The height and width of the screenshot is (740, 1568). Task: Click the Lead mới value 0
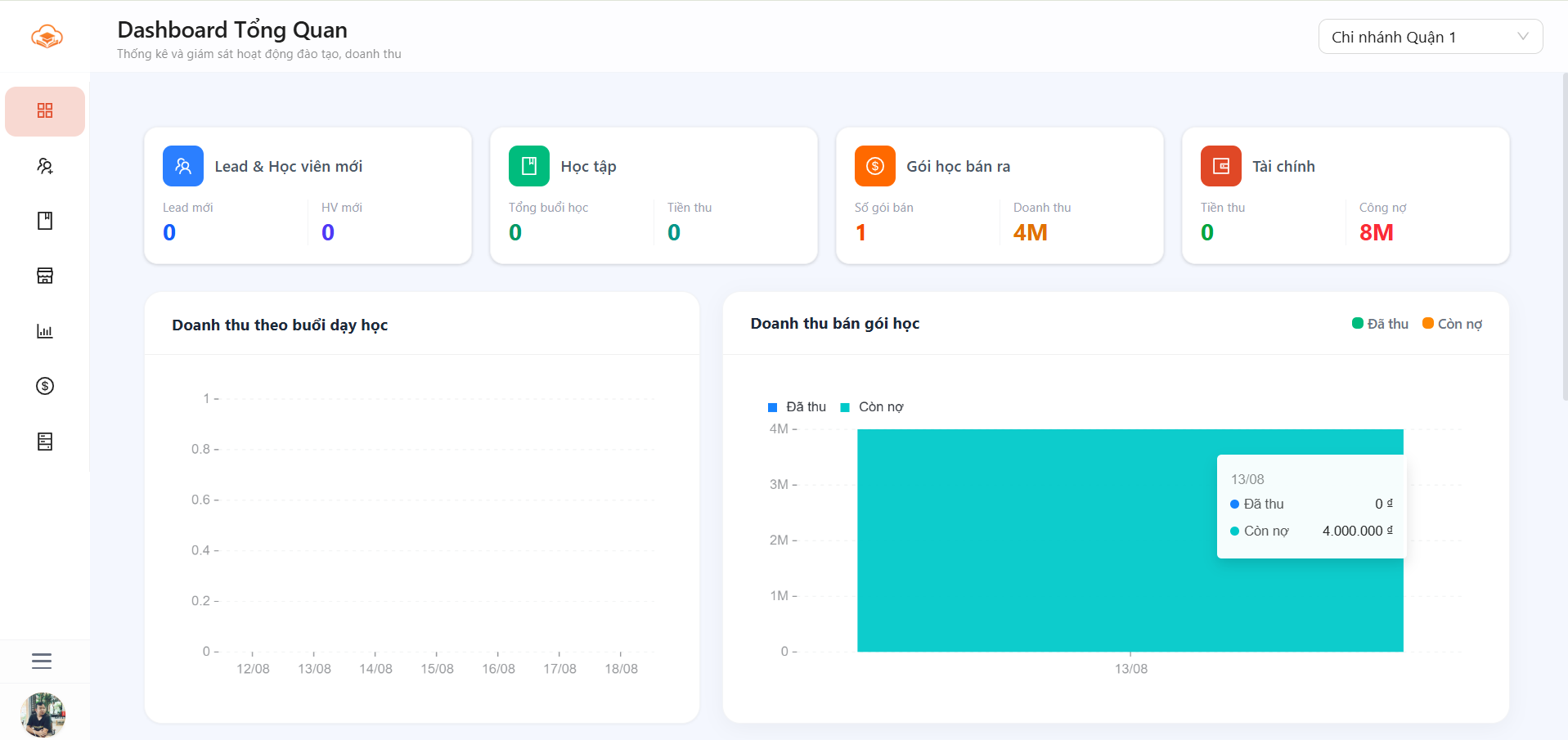pos(169,233)
